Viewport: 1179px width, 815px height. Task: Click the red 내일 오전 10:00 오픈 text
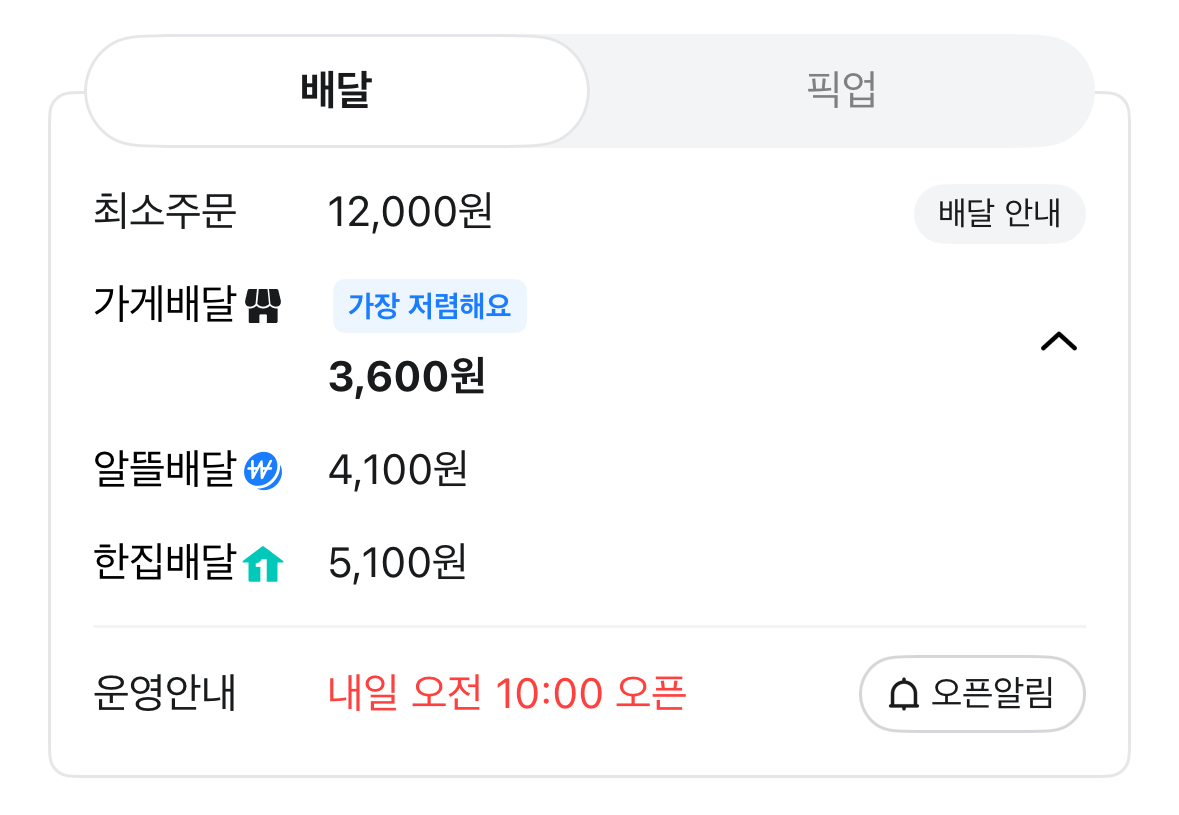(x=507, y=692)
